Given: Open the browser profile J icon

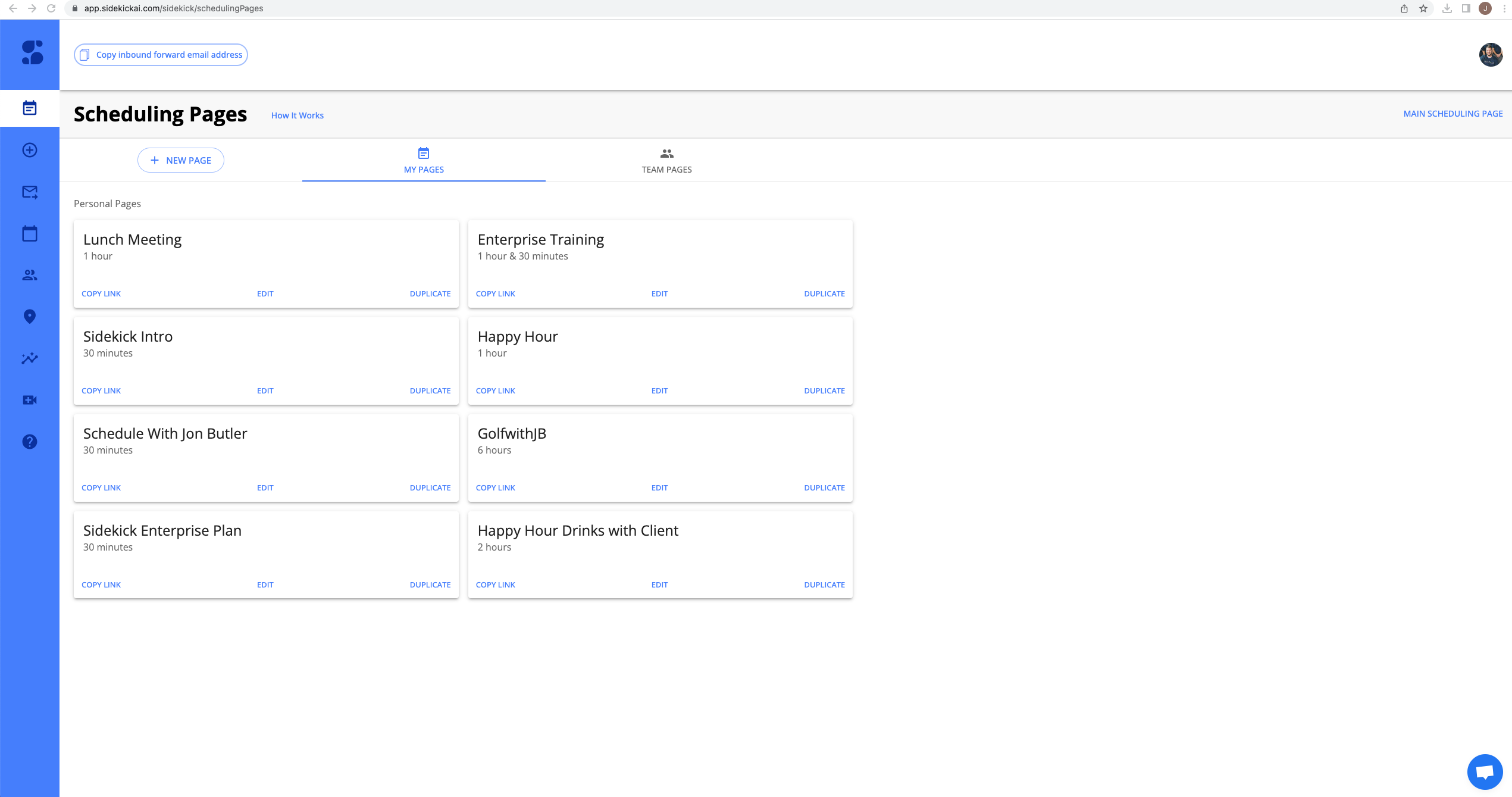Looking at the screenshot, I should [x=1485, y=8].
